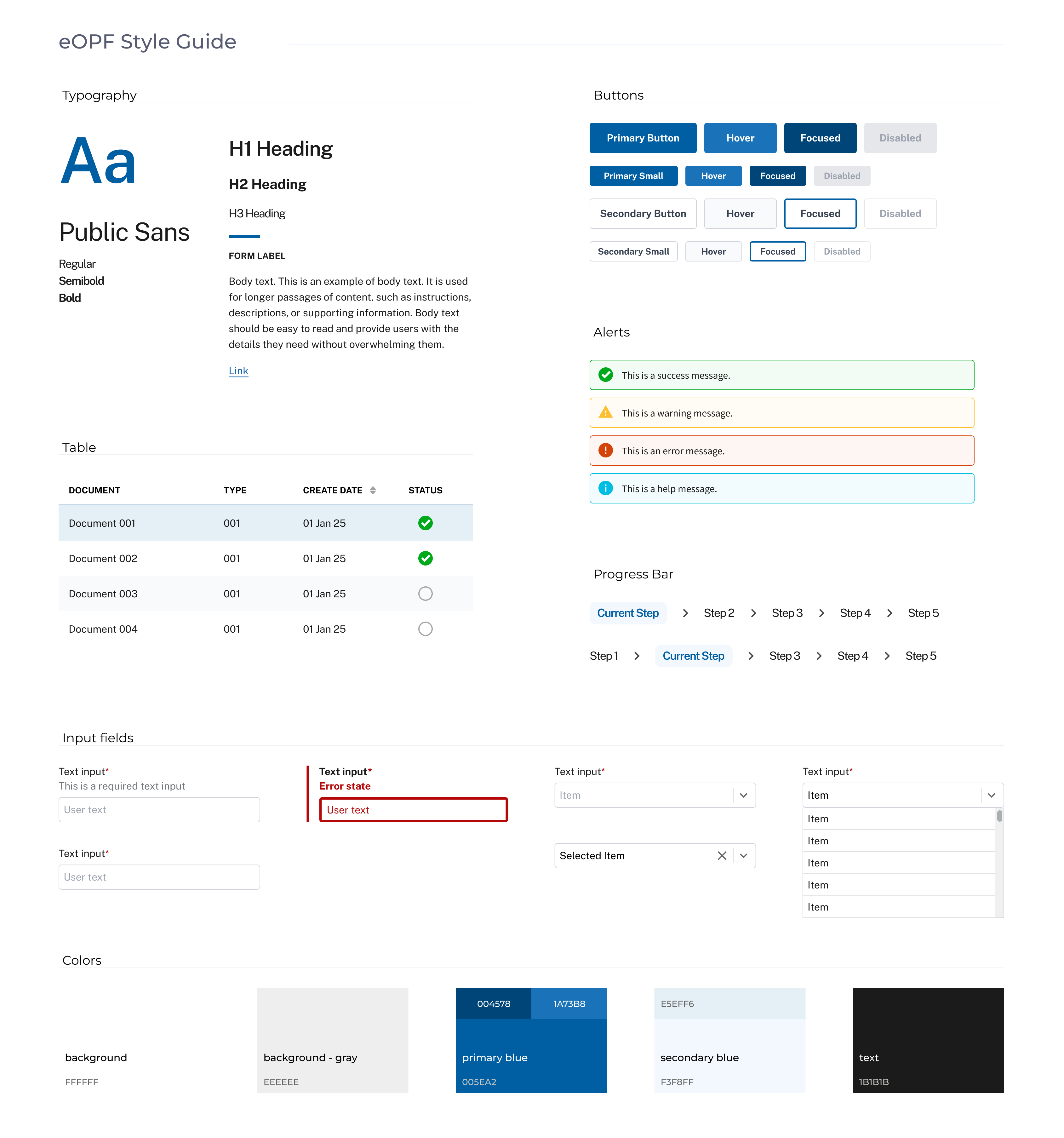Toggle the status check on Document 001
The height and width of the screenshot is (1138, 1064).
[425, 523]
